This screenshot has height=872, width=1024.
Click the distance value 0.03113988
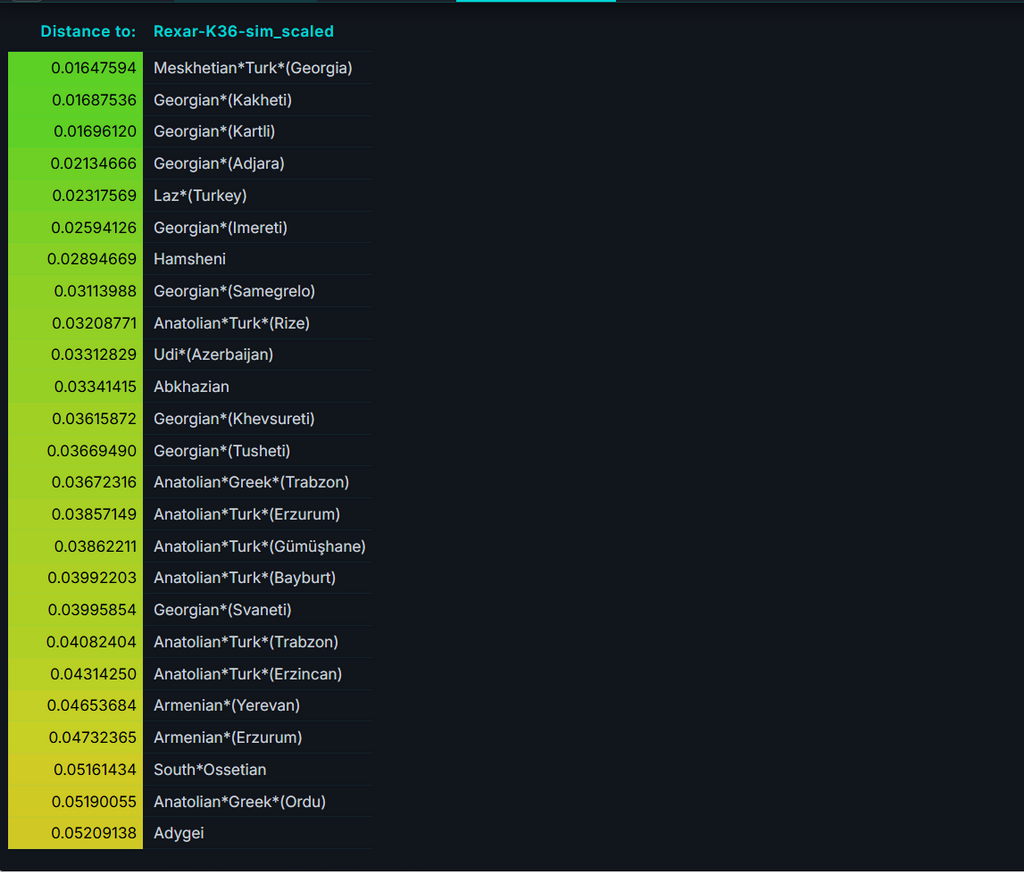[x=95, y=291]
